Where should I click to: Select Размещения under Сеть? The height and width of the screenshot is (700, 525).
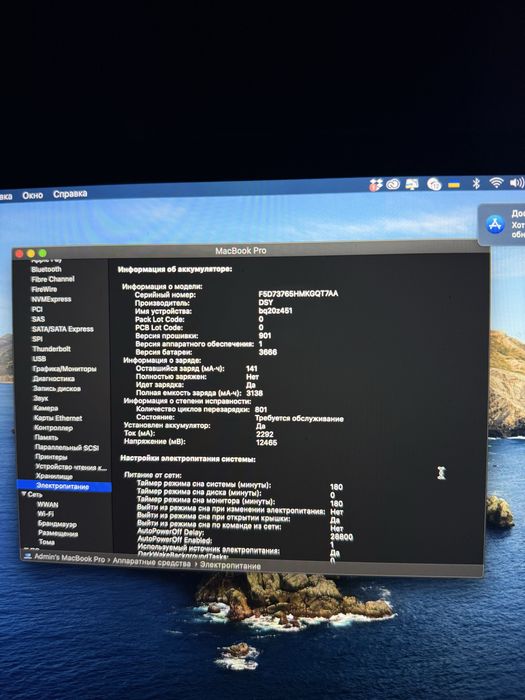pos(58,533)
